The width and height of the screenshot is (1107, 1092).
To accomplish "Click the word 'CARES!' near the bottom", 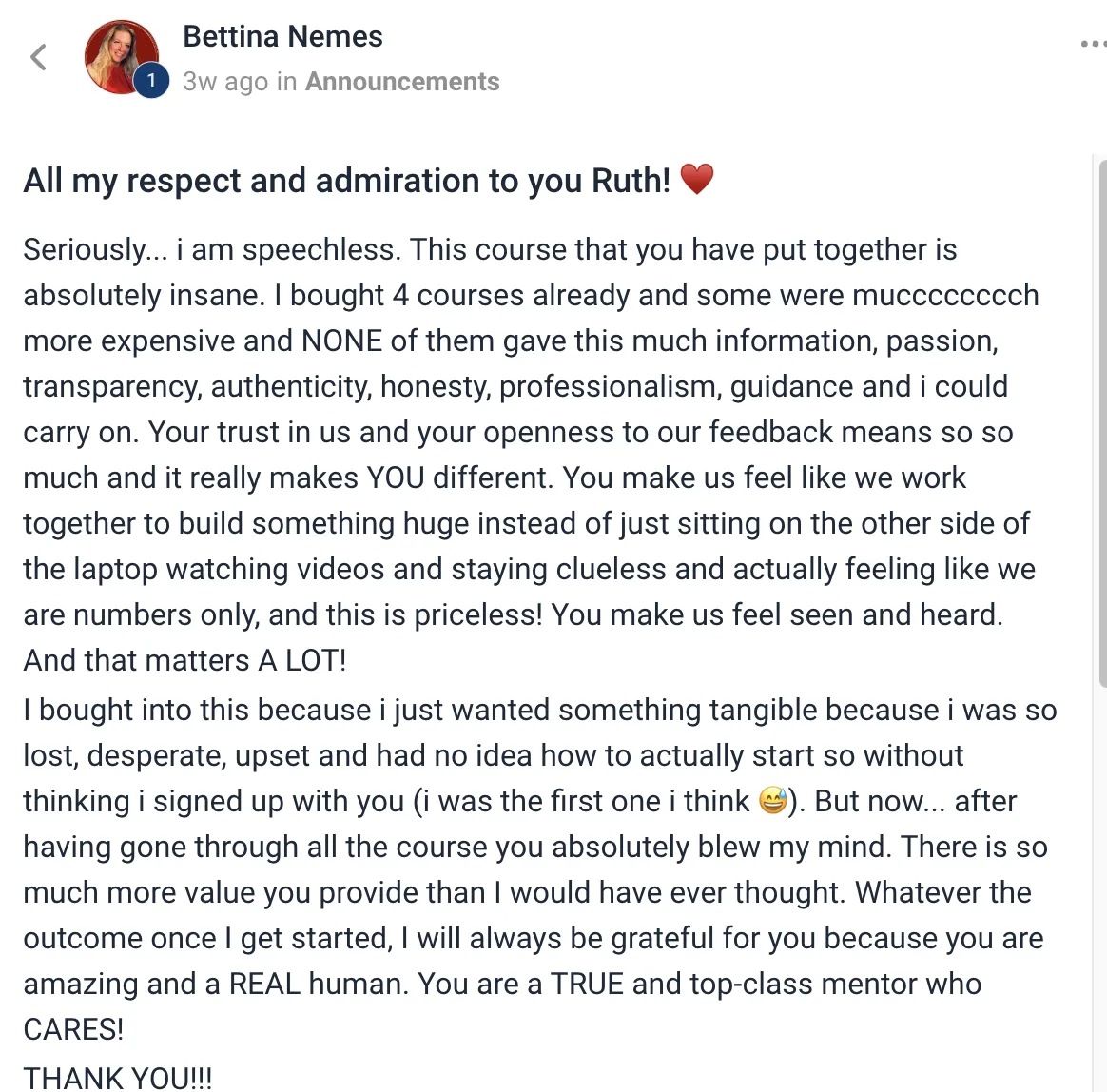I will pyautogui.click(x=73, y=1029).
